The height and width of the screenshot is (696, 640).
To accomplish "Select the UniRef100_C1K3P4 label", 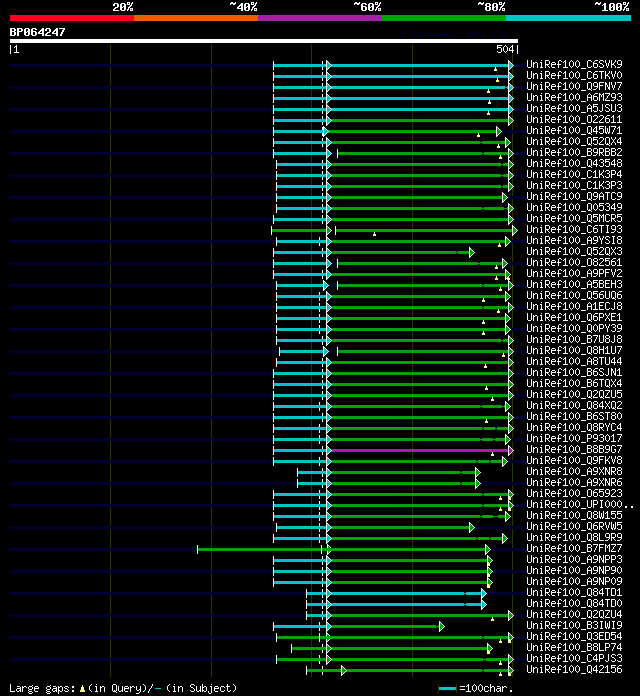I will point(574,174).
